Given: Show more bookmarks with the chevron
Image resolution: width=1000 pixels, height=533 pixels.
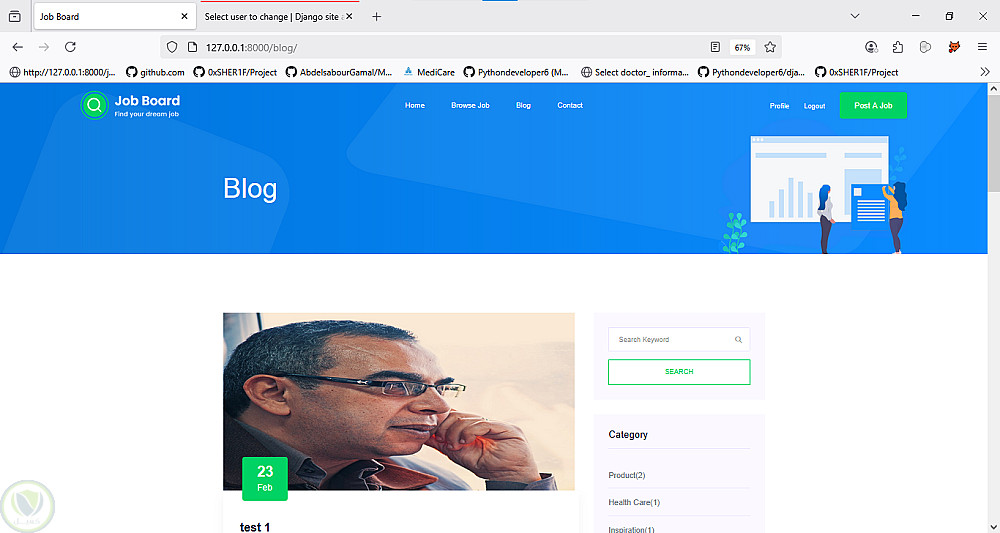Looking at the screenshot, I should tap(985, 72).
